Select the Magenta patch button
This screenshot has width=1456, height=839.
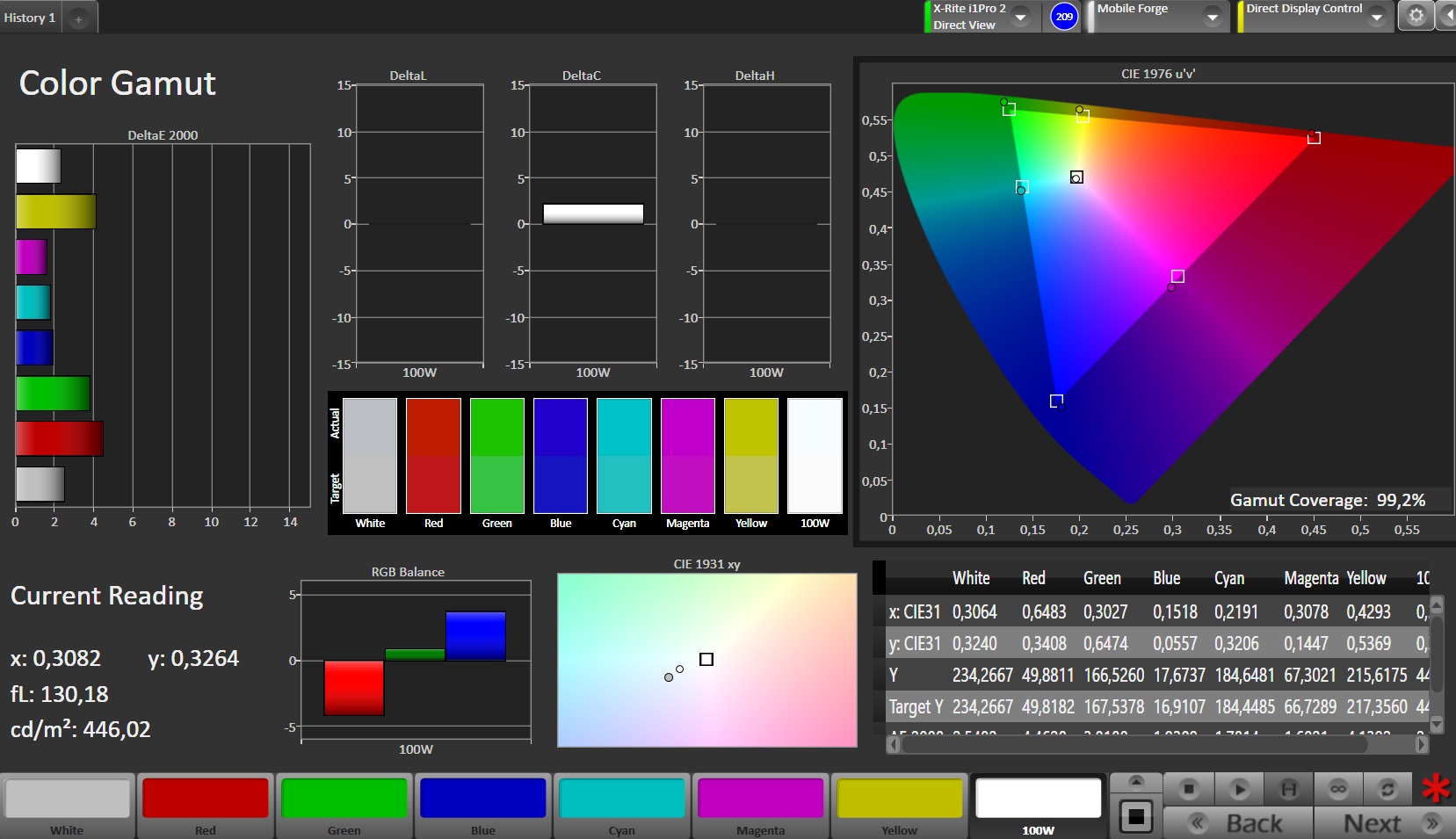761,806
